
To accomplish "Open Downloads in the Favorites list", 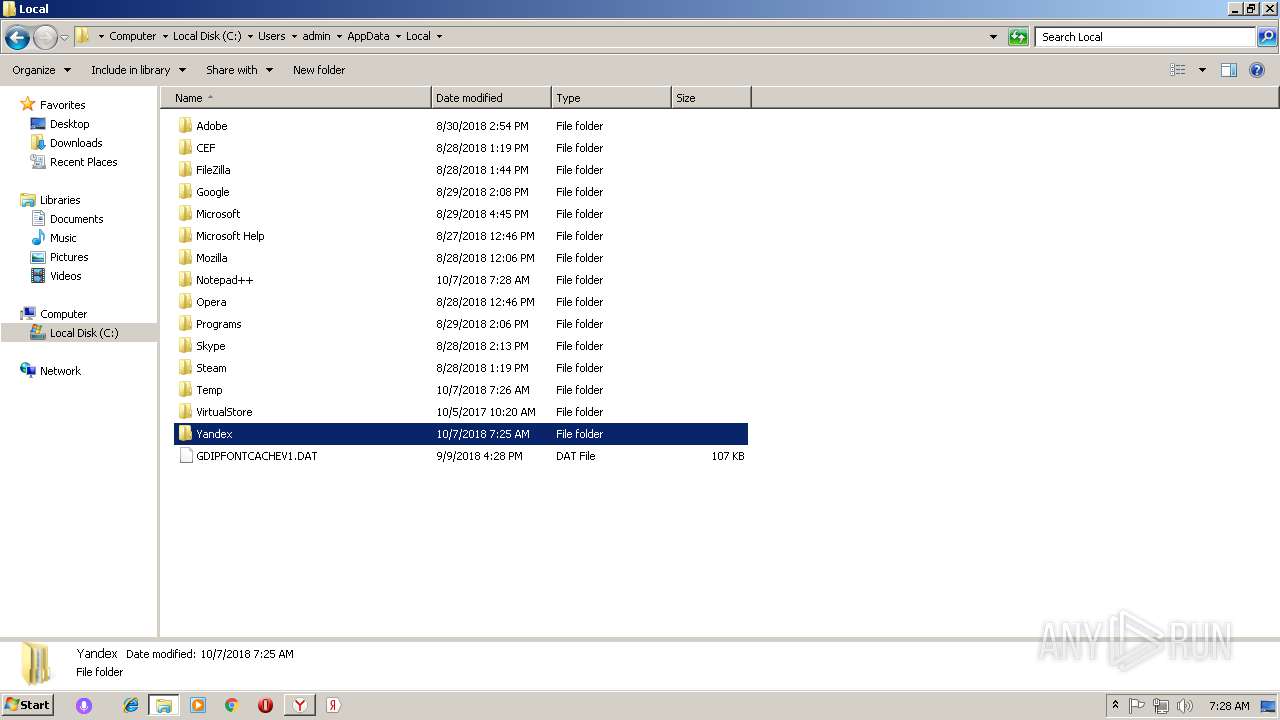I will click(76, 143).
